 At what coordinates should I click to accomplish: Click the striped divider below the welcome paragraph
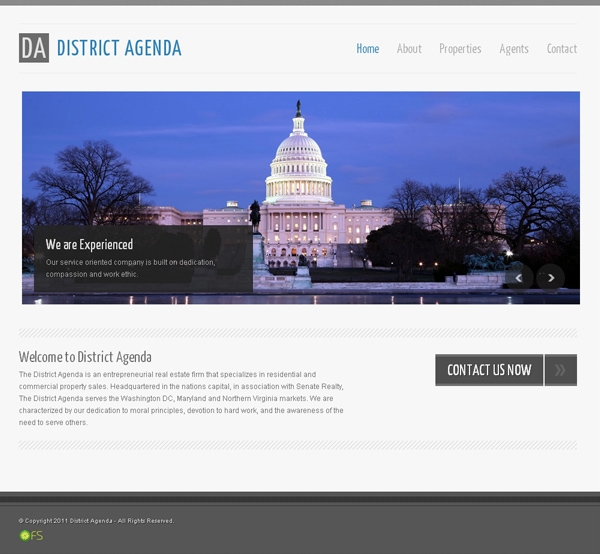(298, 445)
